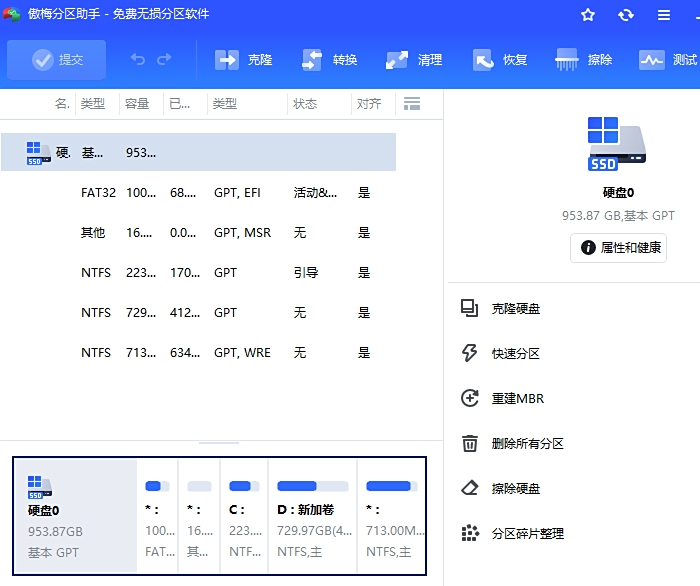
Task: Select the D: 新加卷 partition block
Action: pyautogui.click(x=312, y=516)
